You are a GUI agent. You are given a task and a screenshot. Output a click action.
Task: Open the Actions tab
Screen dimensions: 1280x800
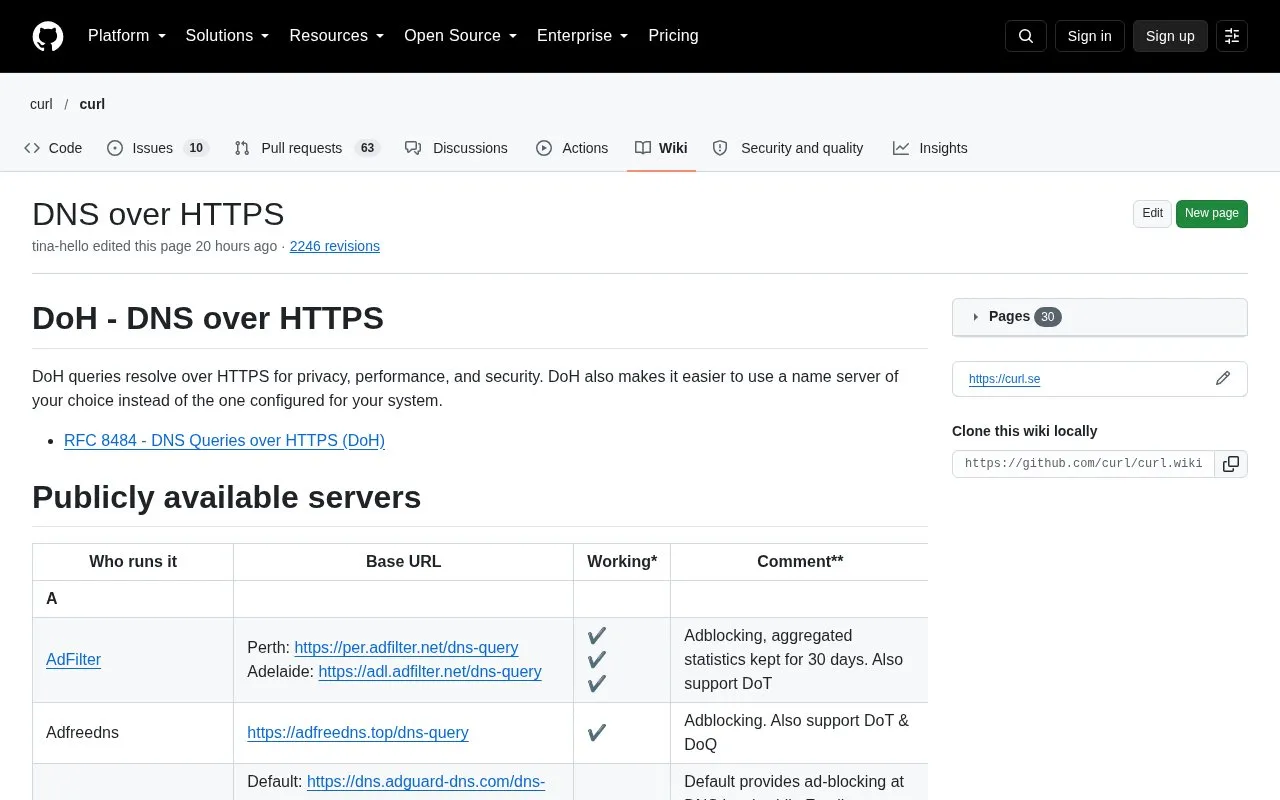click(572, 148)
